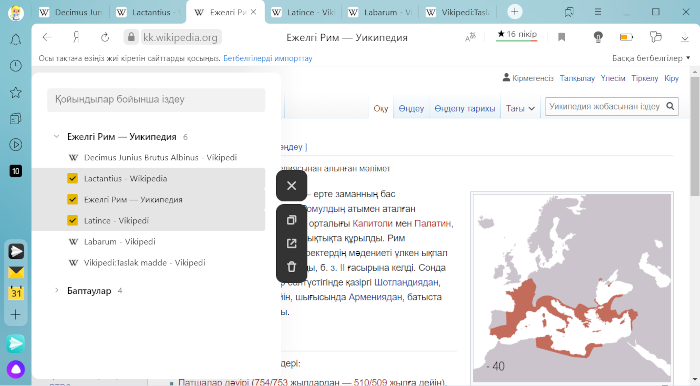Expand the Баптаулар group
700x386 pixels.
click(57, 291)
